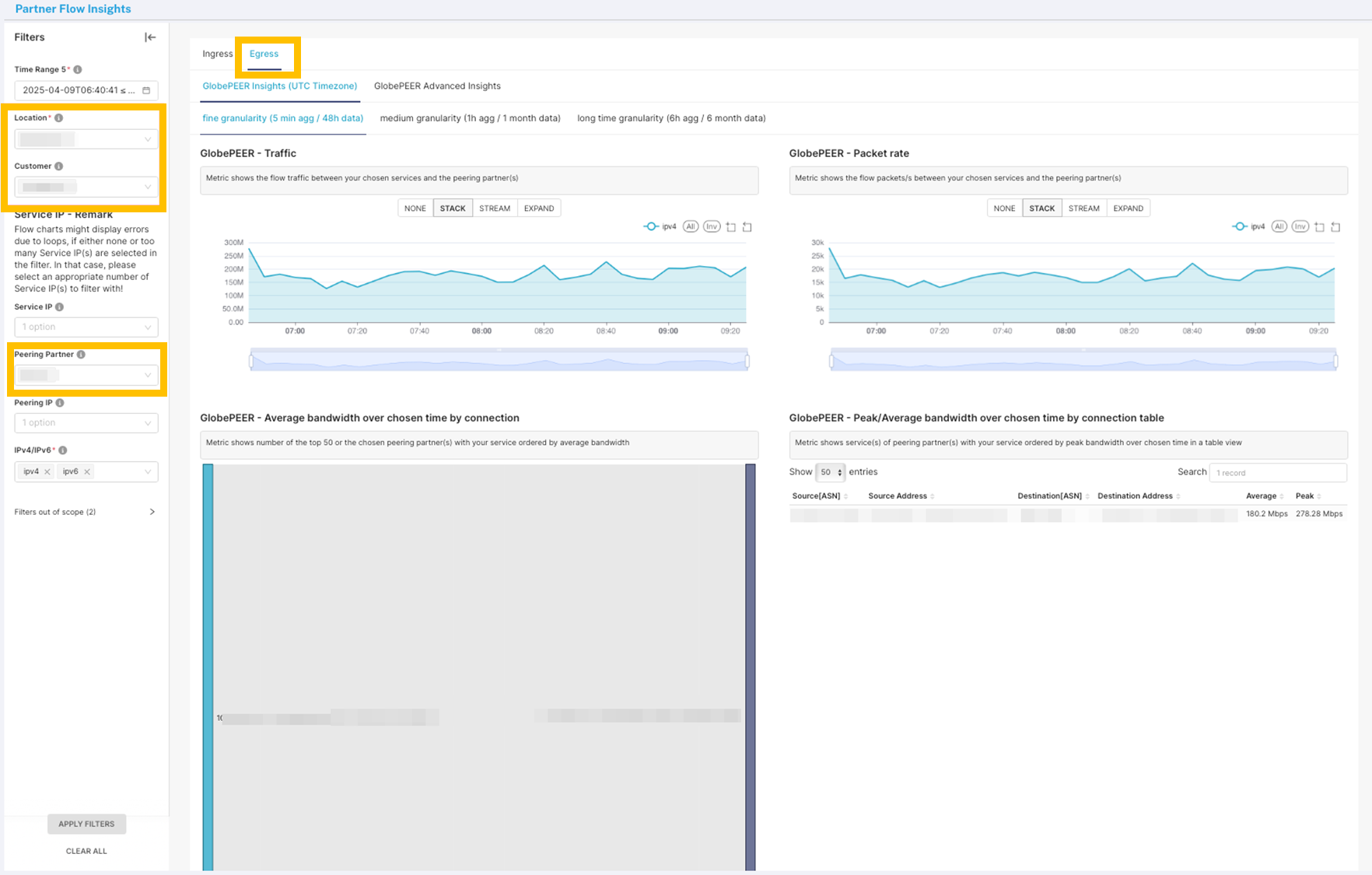Set Traffic chart mode to STREAM
This screenshot has height=875, width=1372.
pos(495,208)
